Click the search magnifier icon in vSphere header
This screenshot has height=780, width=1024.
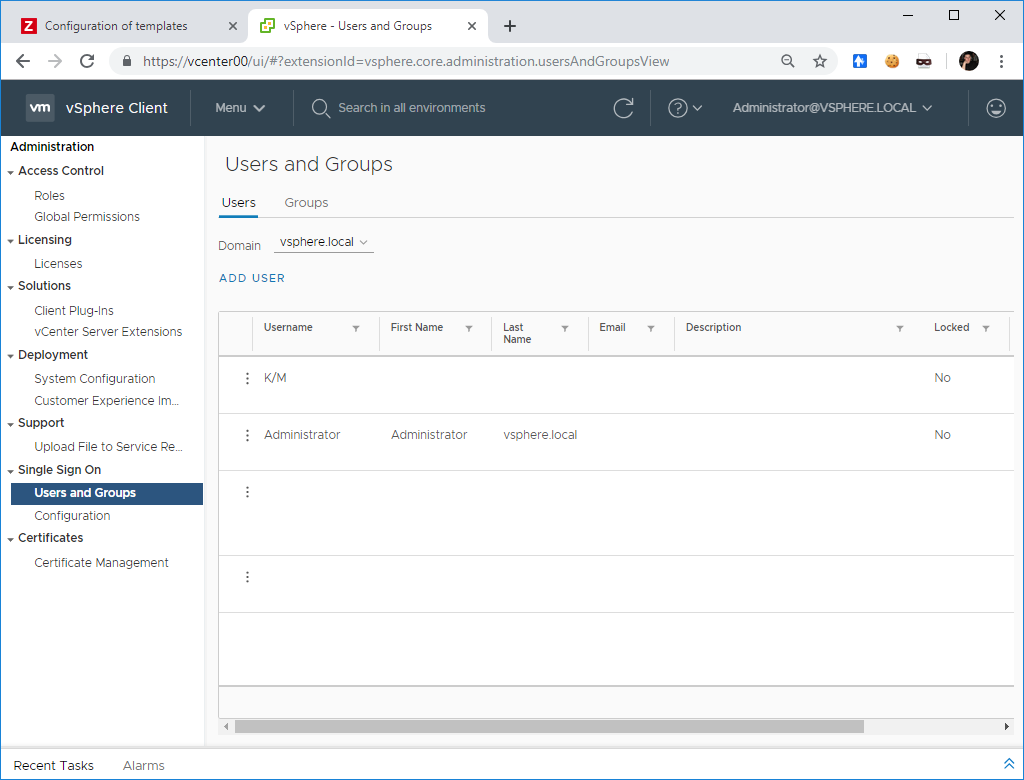coord(320,108)
